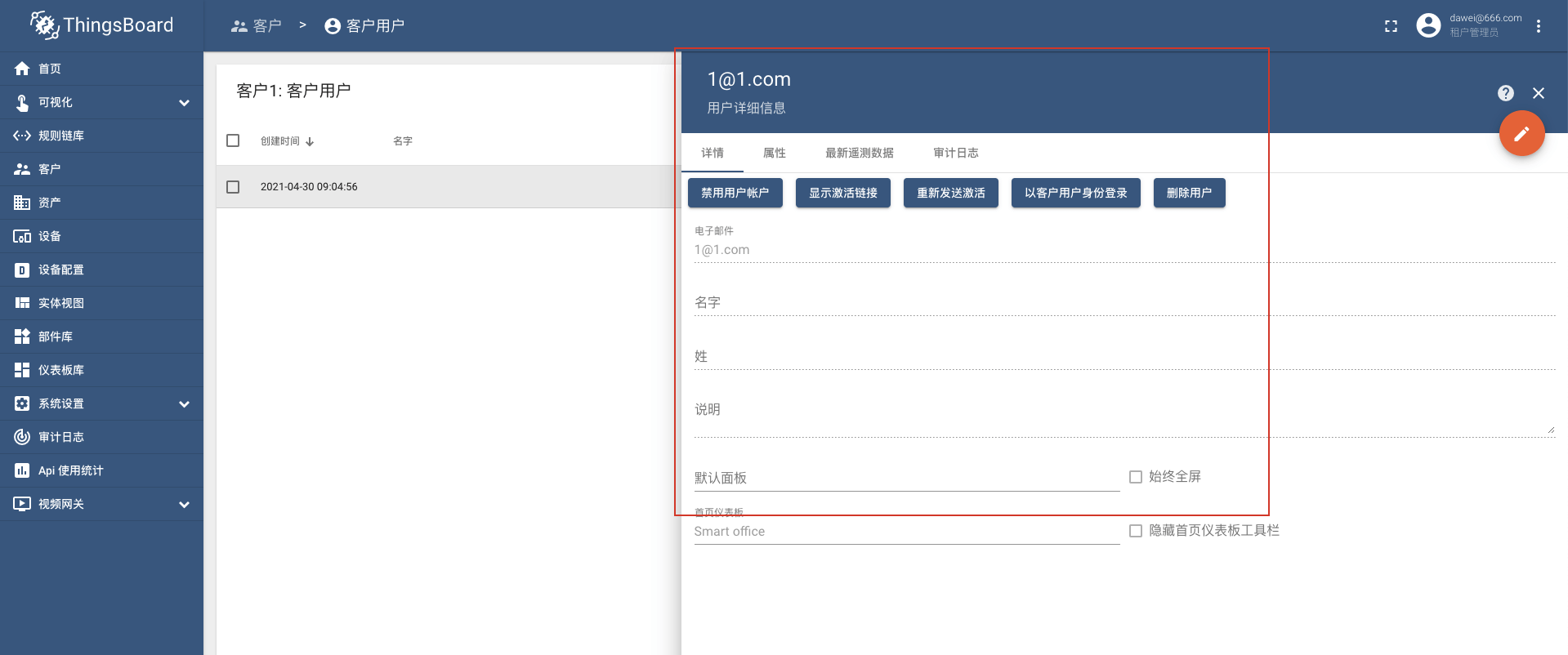Open 规则链库 menu item label
The width and height of the screenshot is (1568, 655).
click(61, 136)
